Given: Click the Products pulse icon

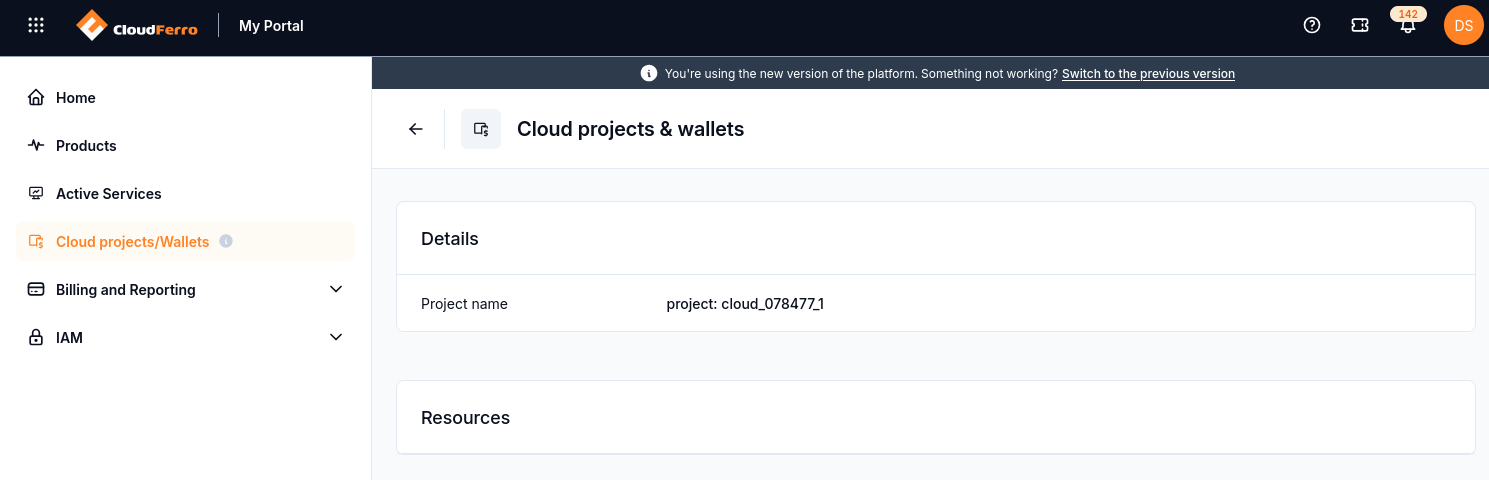Looking at the screenshot, I should pos(36,145).
